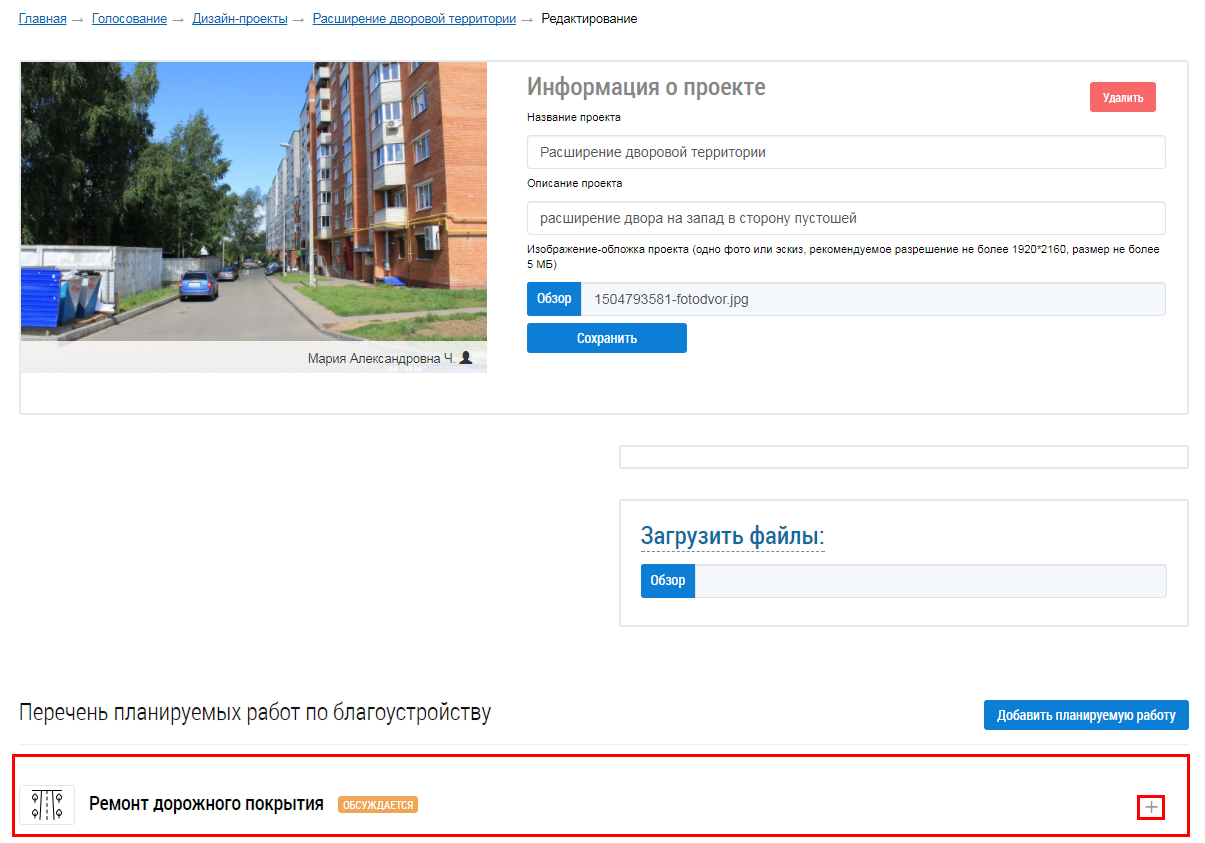Image resolution: width=1205 pixels, height=843 pixels.
Task: Click the Редактирование breadcrumb text
Action: [x=589, y=19]
